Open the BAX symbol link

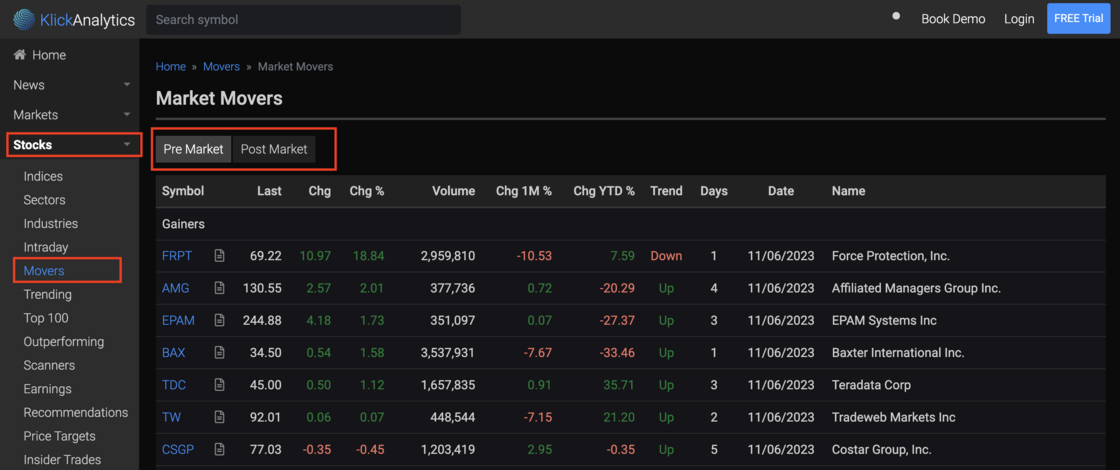[174, 353]
